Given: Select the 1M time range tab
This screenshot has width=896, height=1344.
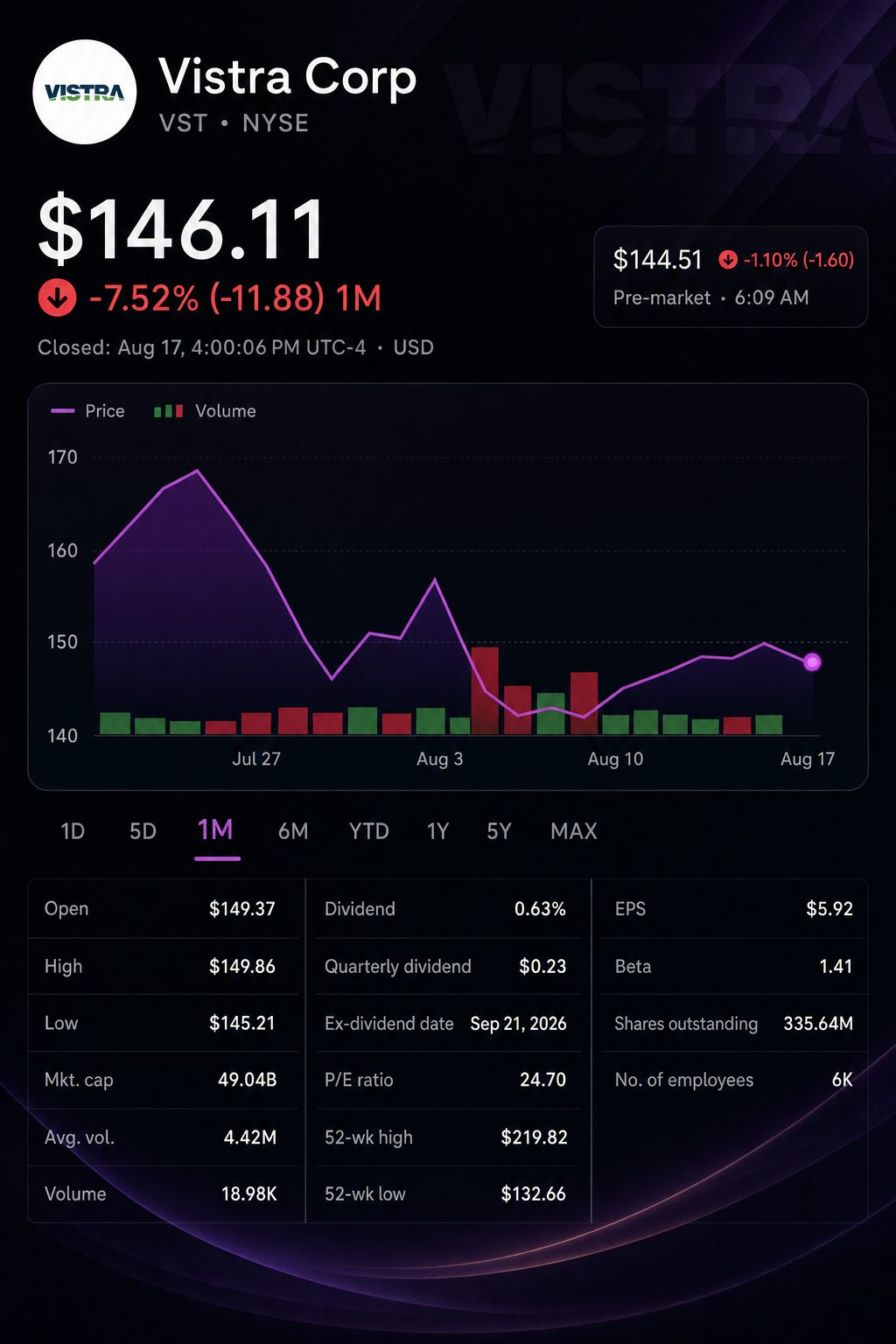Looking at the screenshot, I should tap(216, 830).
